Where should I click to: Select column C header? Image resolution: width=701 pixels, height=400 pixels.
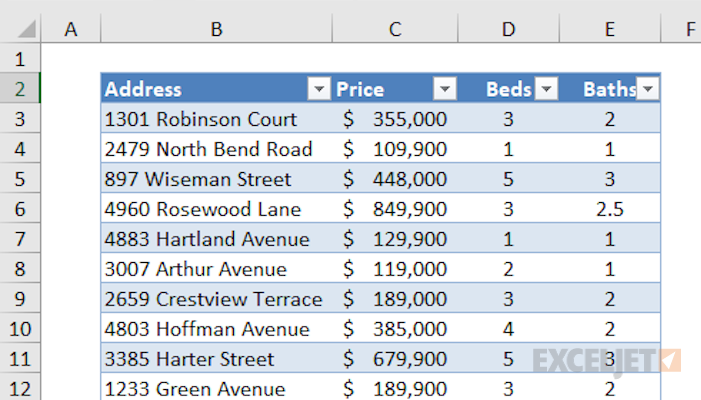(395, 30)
